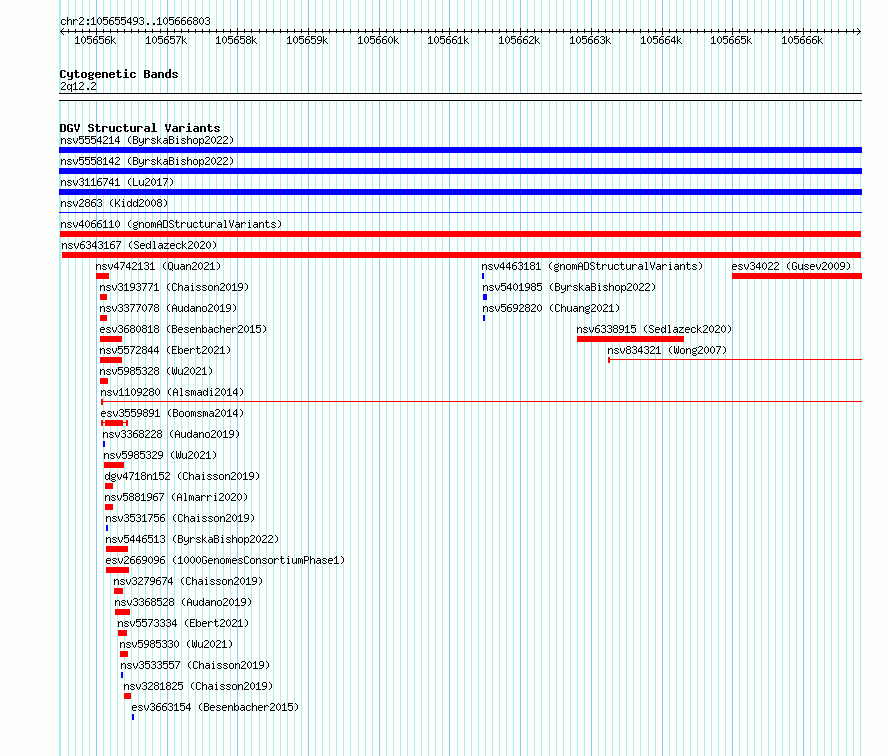Click the nsv5446513 (ByrskaBishop2022) label
Viewport: 890px width, 756px height.
tap(192, 539)
